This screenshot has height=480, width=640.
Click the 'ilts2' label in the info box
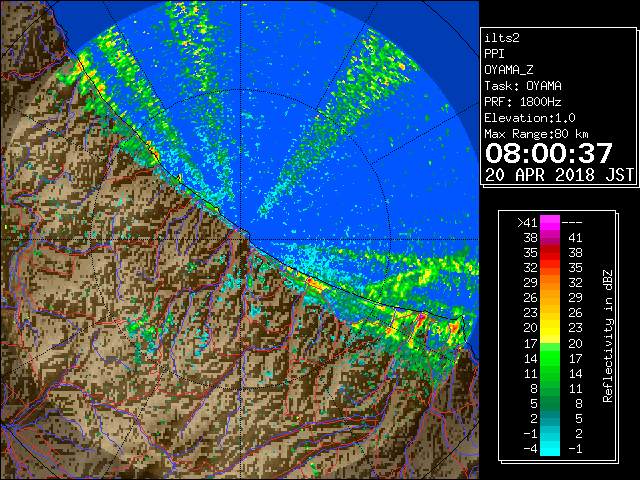click(x=502, y=38)
